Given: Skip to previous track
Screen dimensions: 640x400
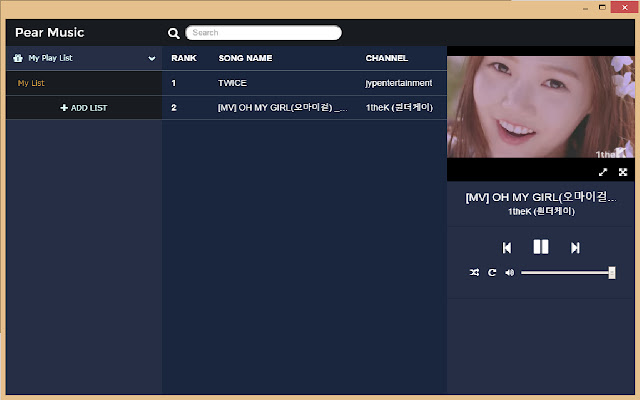Looking at the screenshot, I should 507,248.
